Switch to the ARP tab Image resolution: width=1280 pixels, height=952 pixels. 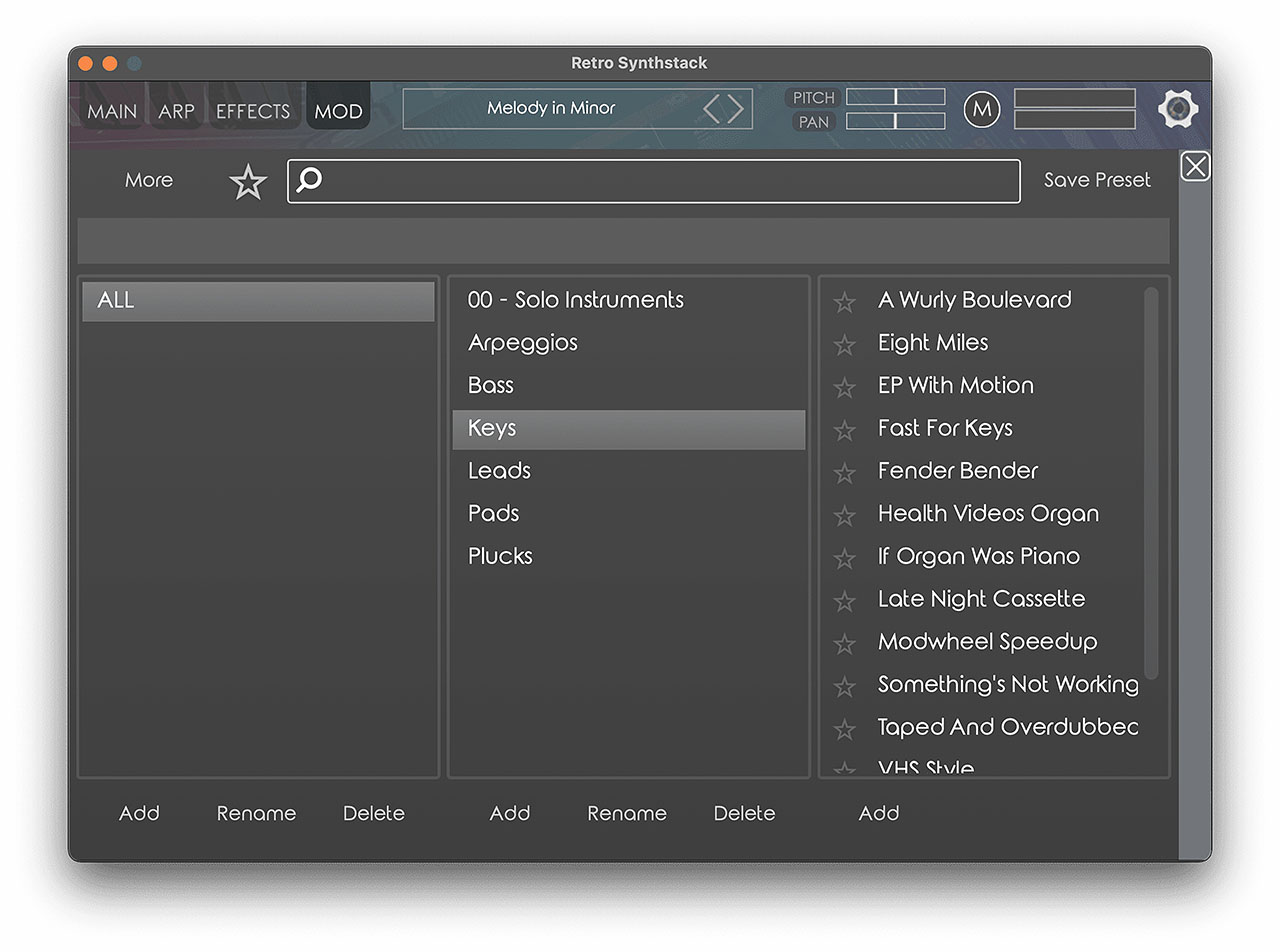pos(176,111)
